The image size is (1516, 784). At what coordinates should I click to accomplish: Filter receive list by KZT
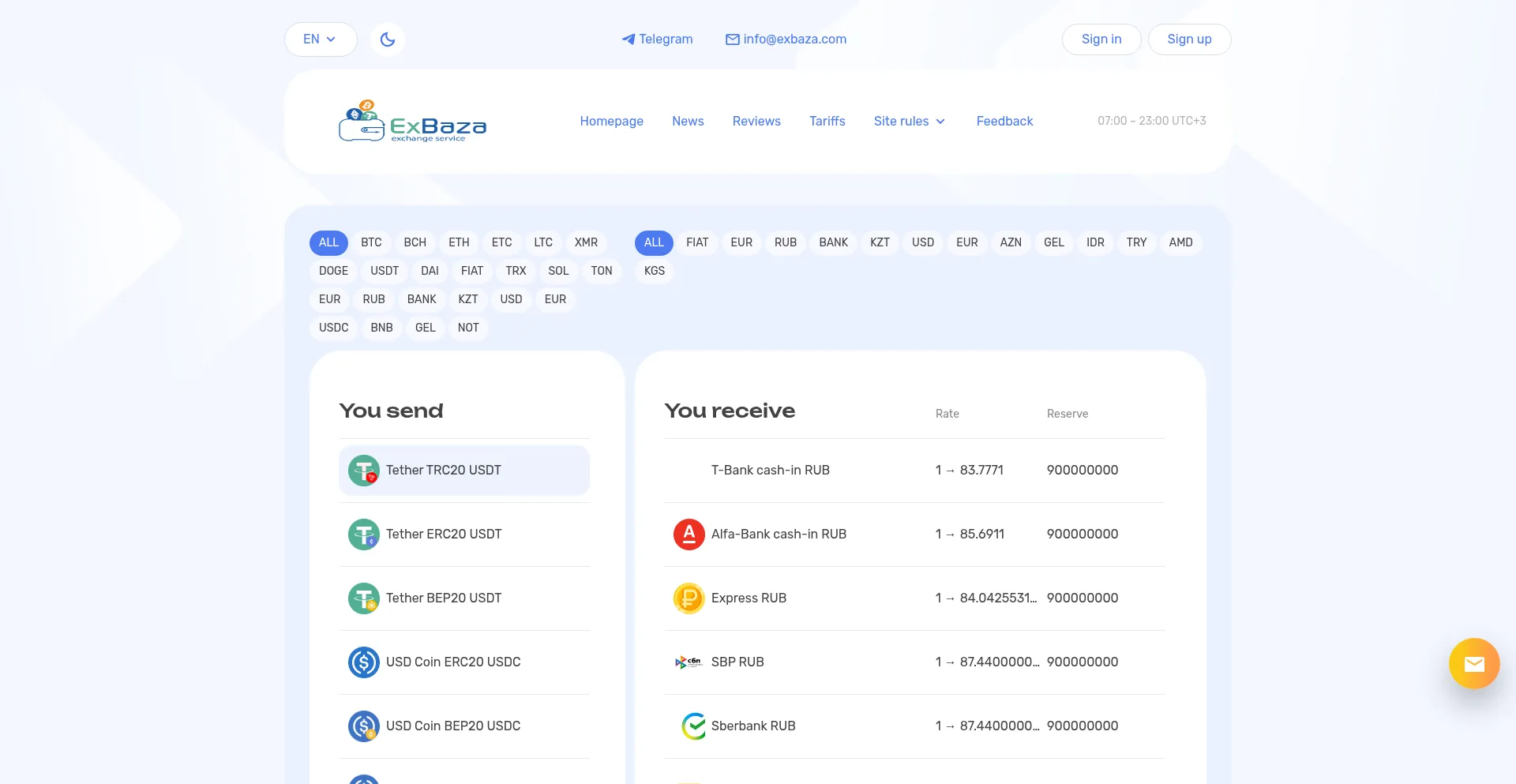coord(880,242)
